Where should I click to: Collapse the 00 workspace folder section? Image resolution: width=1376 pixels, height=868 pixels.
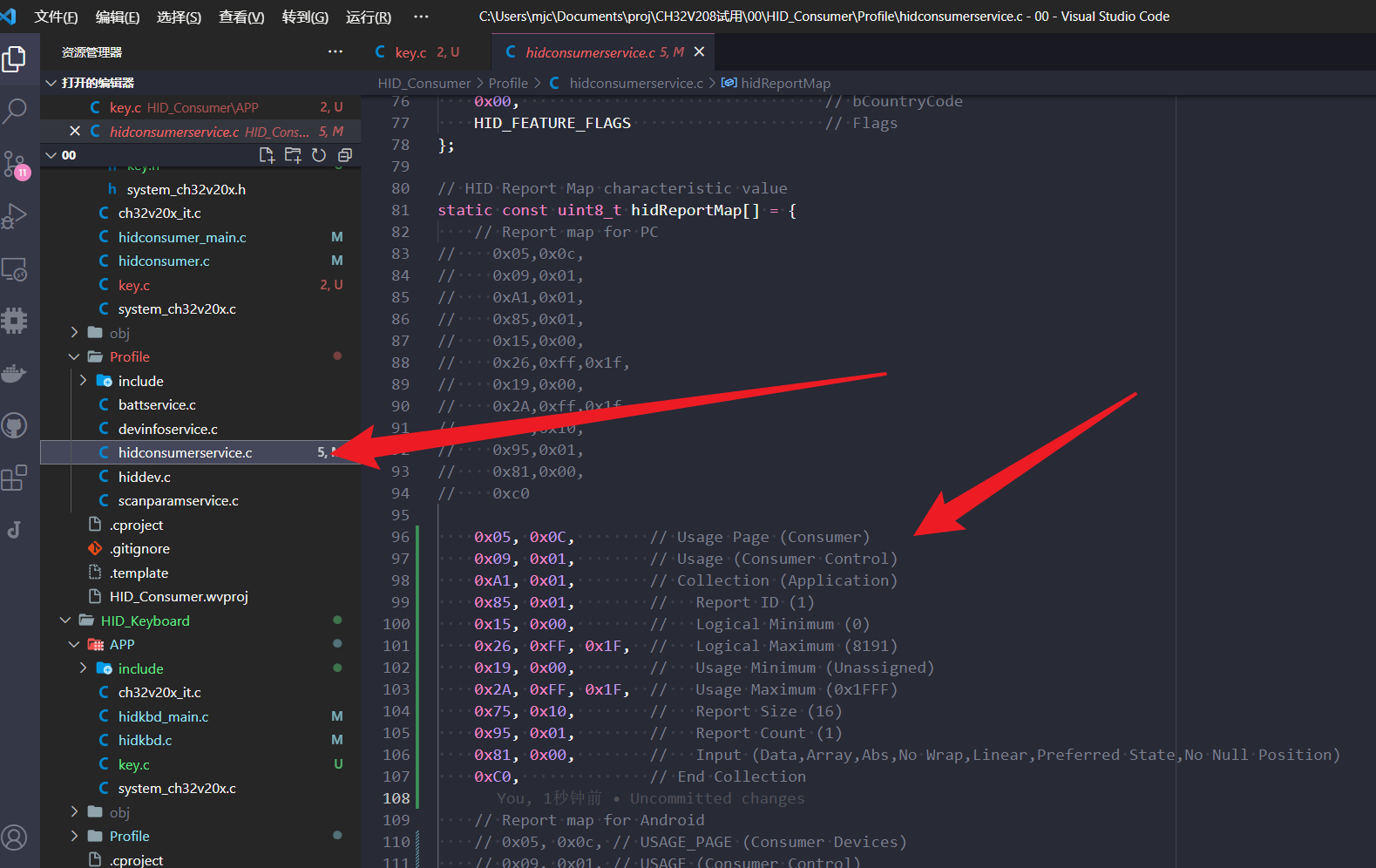pyautogui.click(x=51, y=155)
